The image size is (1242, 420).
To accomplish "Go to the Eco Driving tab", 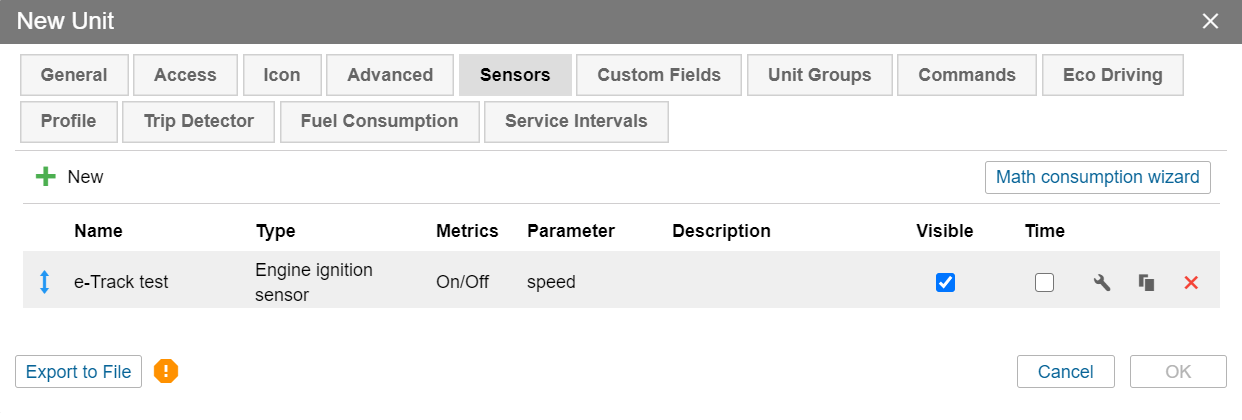I will [x=1112, y=75].
